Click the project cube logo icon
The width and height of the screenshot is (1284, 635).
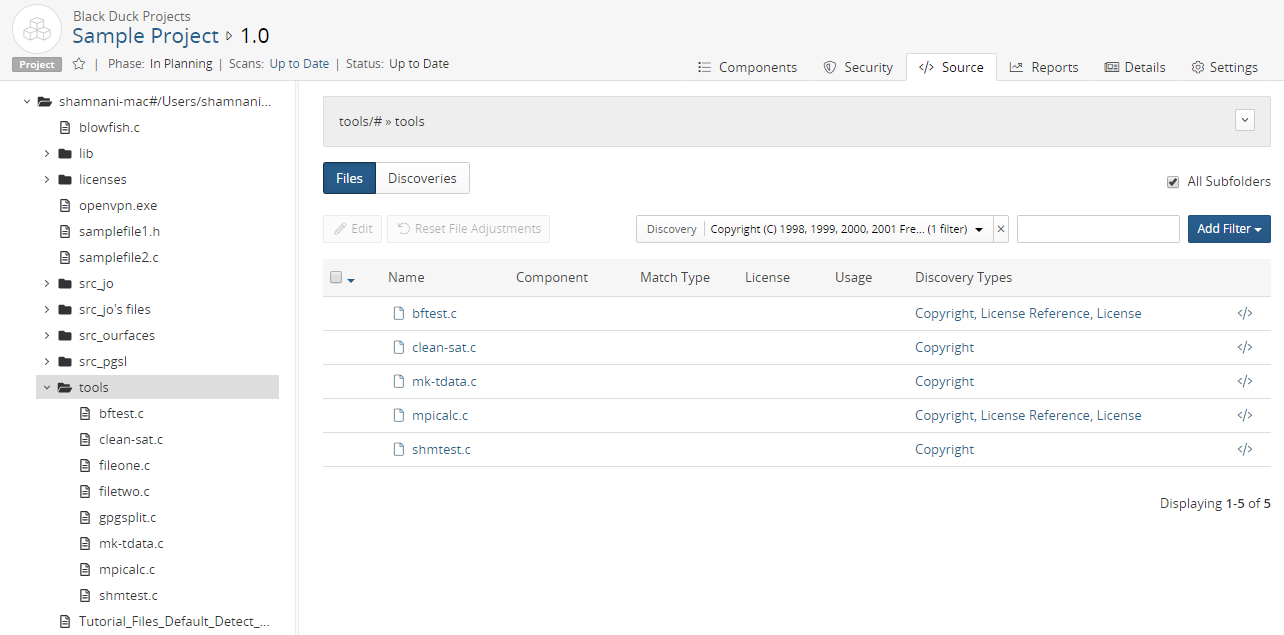tap(37, 30)
